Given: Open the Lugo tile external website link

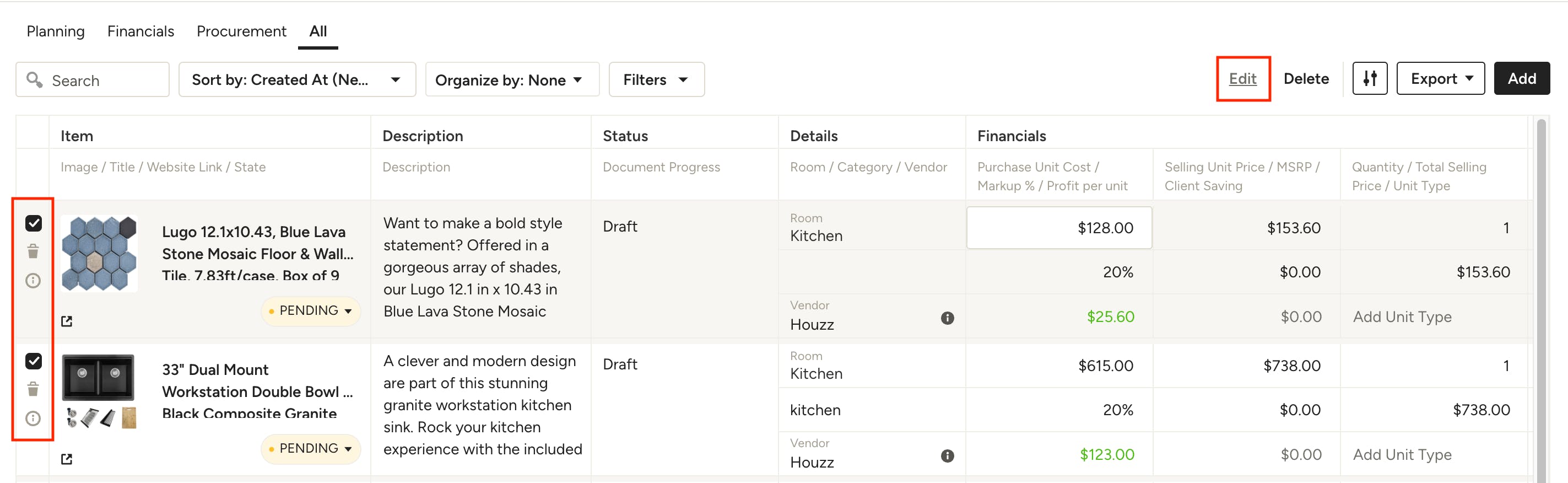Looking at the screenshot, I should click(x=67, y=321).
